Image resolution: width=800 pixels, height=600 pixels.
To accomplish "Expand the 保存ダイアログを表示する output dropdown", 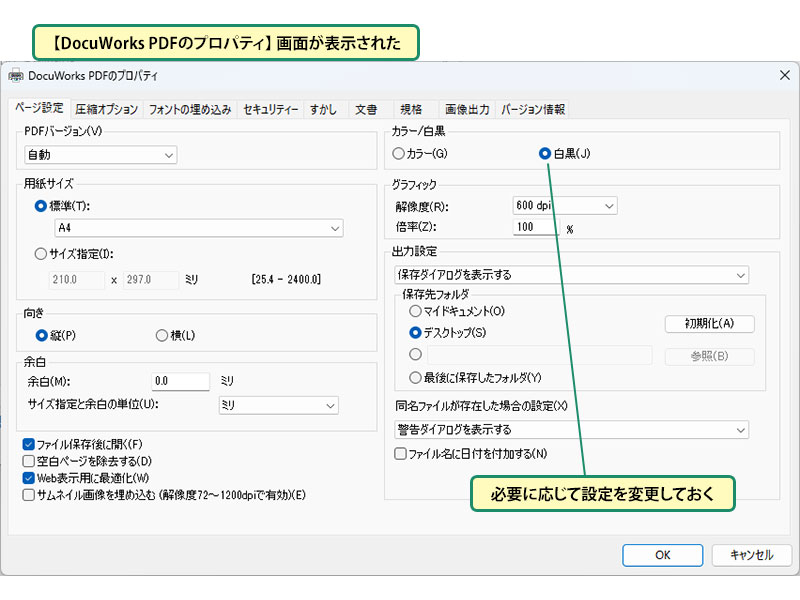I will pos(571,275).
